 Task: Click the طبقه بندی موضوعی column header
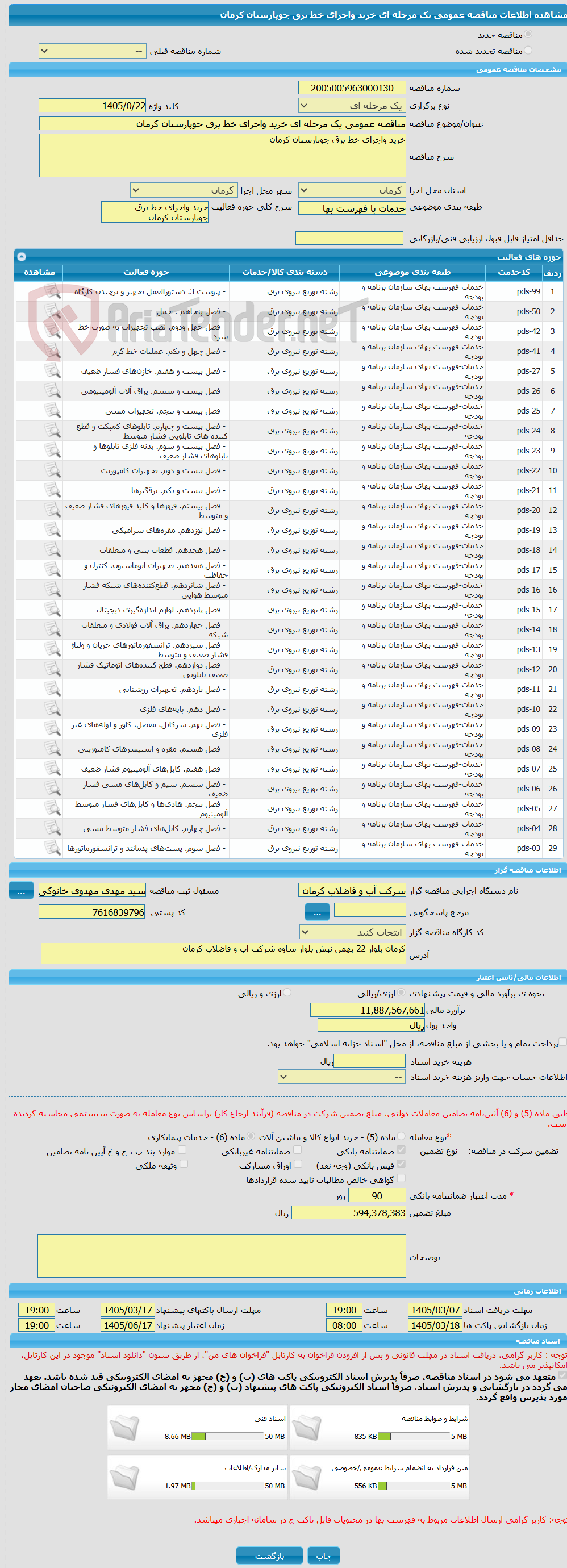click(412, 272)
